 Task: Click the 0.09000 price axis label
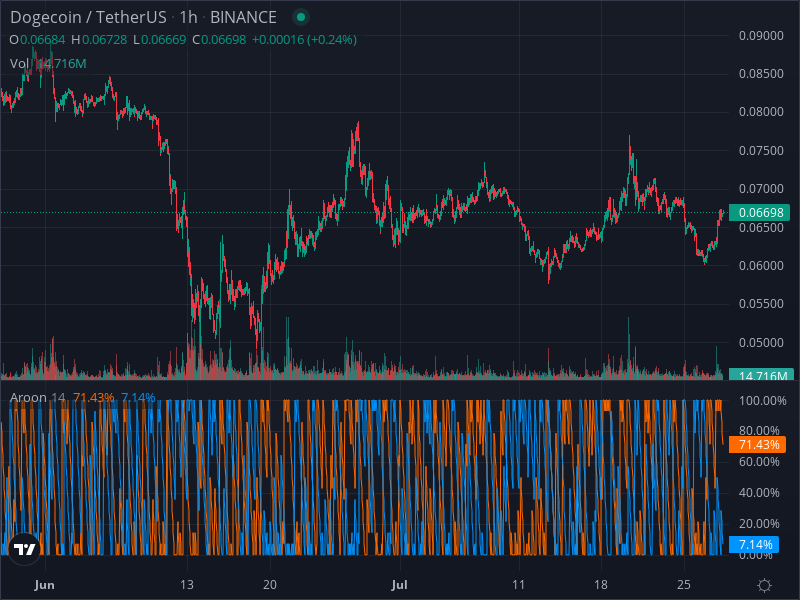[x=761, y=36]
